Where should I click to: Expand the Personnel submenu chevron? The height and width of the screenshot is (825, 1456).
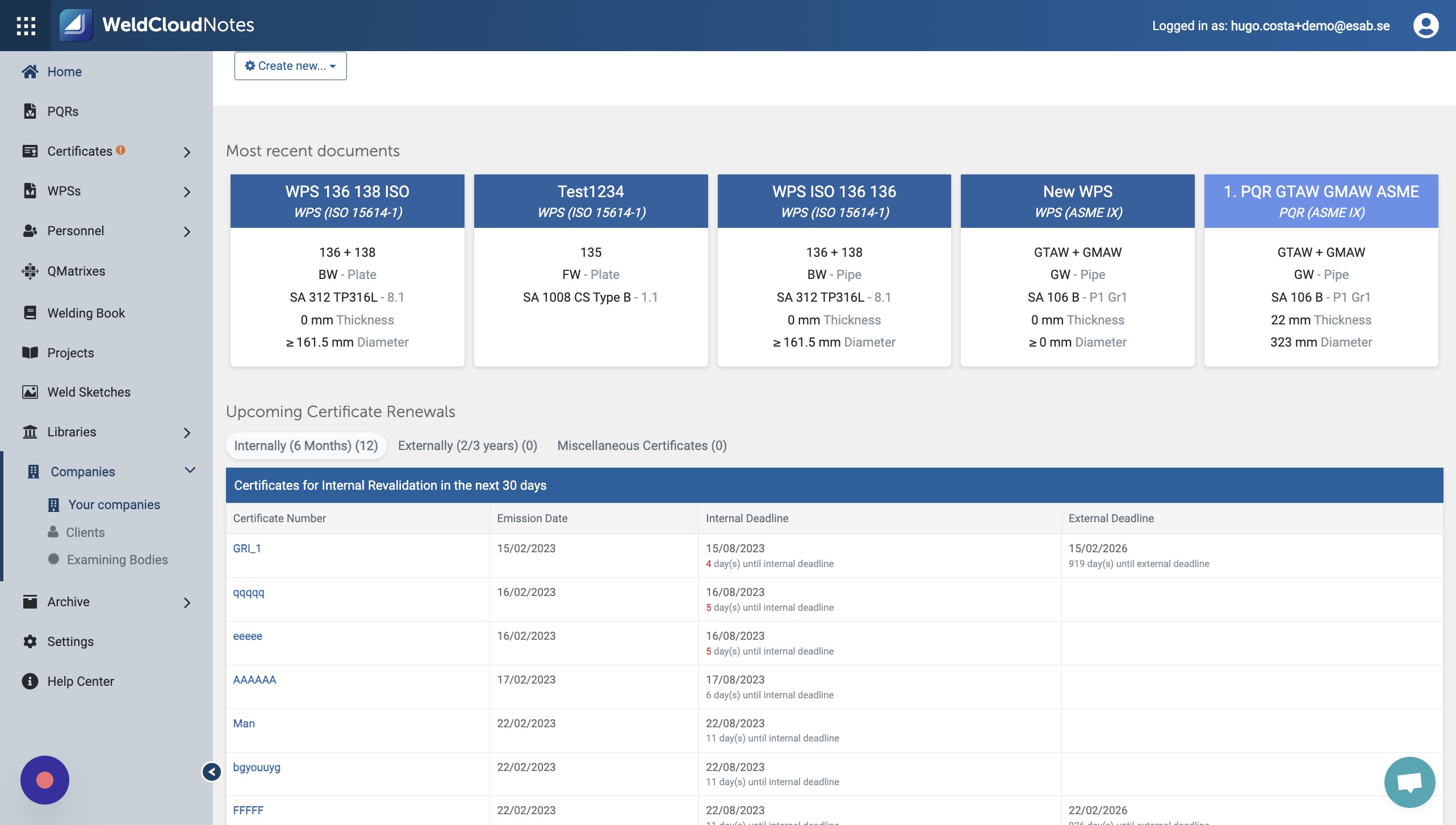click(187, 232)
